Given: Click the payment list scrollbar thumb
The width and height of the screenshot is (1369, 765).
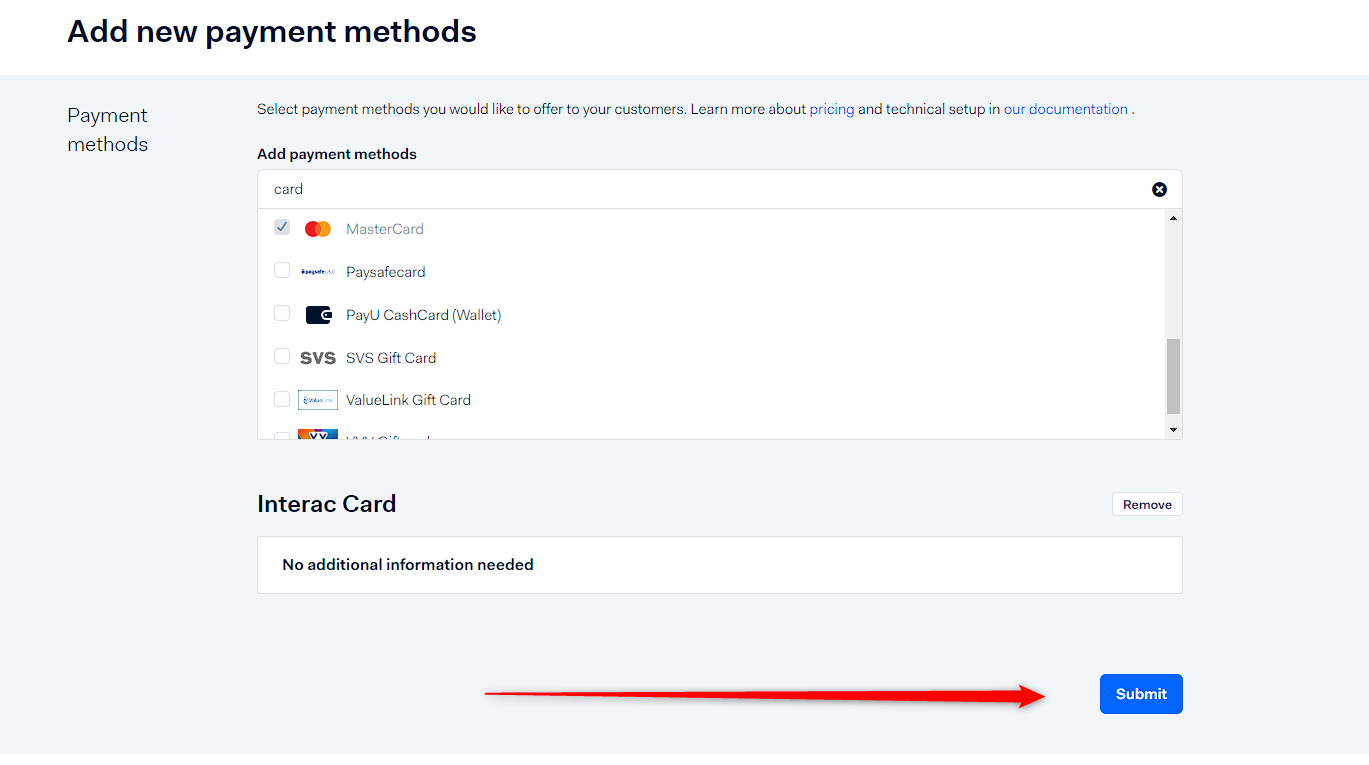Looking at the screenshot, I should [x=1173, y=375].
